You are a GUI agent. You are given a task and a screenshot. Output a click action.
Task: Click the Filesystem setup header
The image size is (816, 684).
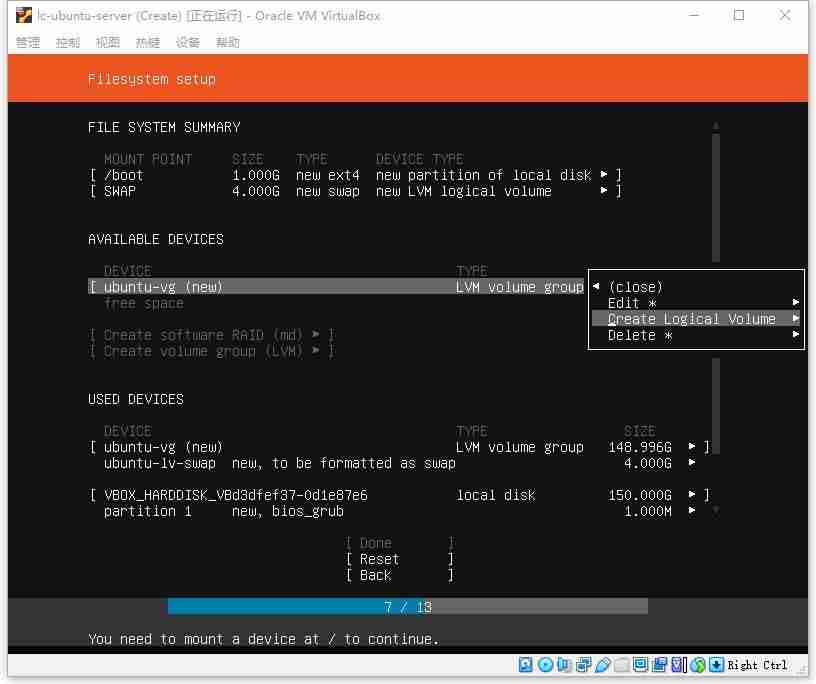coord(151,79)
